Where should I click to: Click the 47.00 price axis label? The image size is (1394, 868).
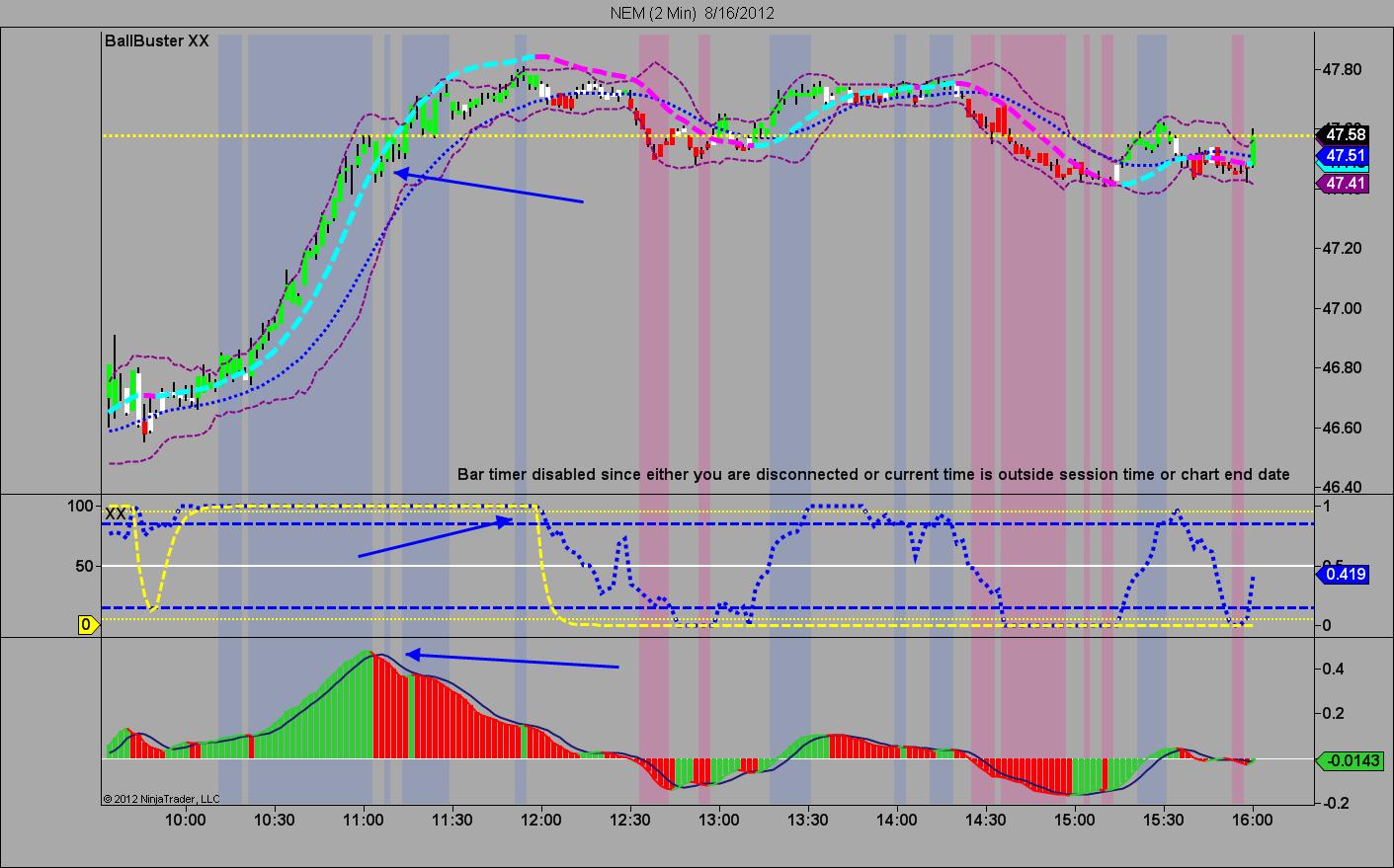[1343, 308]
